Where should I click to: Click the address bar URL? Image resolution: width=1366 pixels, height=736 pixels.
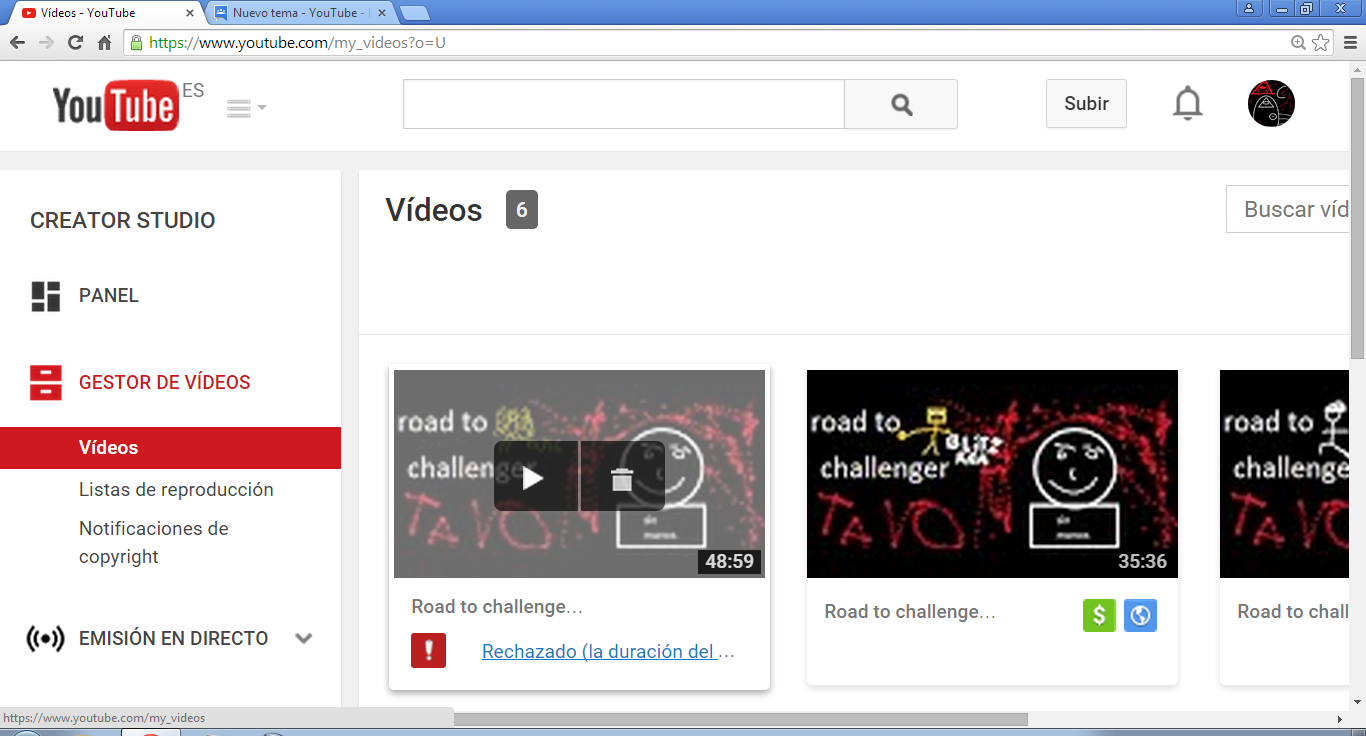(297, 43)
